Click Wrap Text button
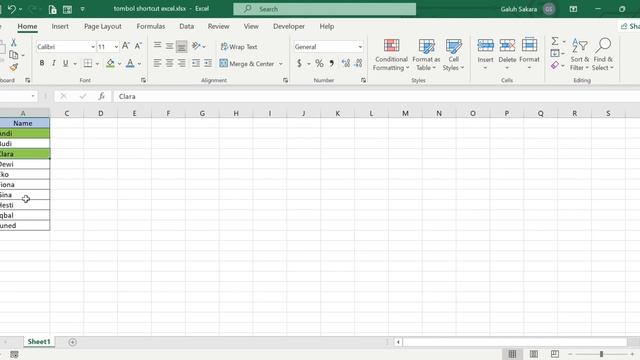This screenshot has height=360, width=640. [x=239, y=47]
